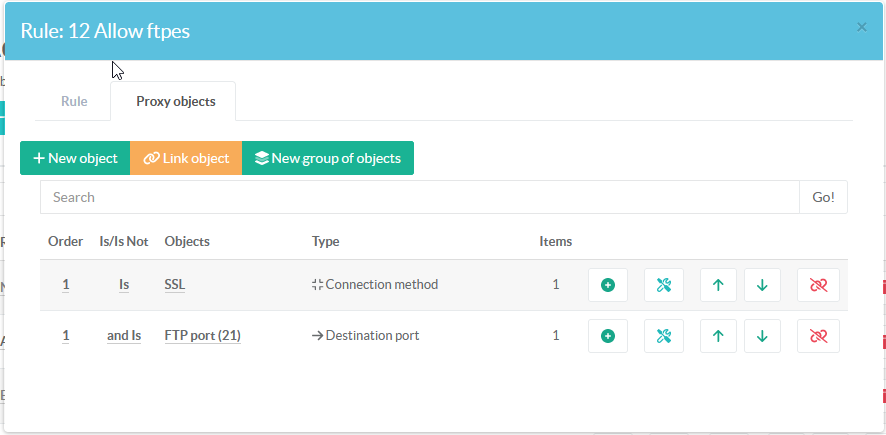Move FTP port (21) object down
This screenshot has width=886, height=435.
pos(762,336)
